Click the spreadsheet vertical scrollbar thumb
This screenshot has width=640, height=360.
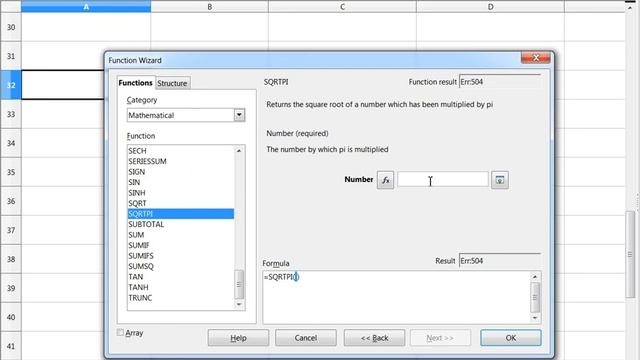[x=630, y=254]
